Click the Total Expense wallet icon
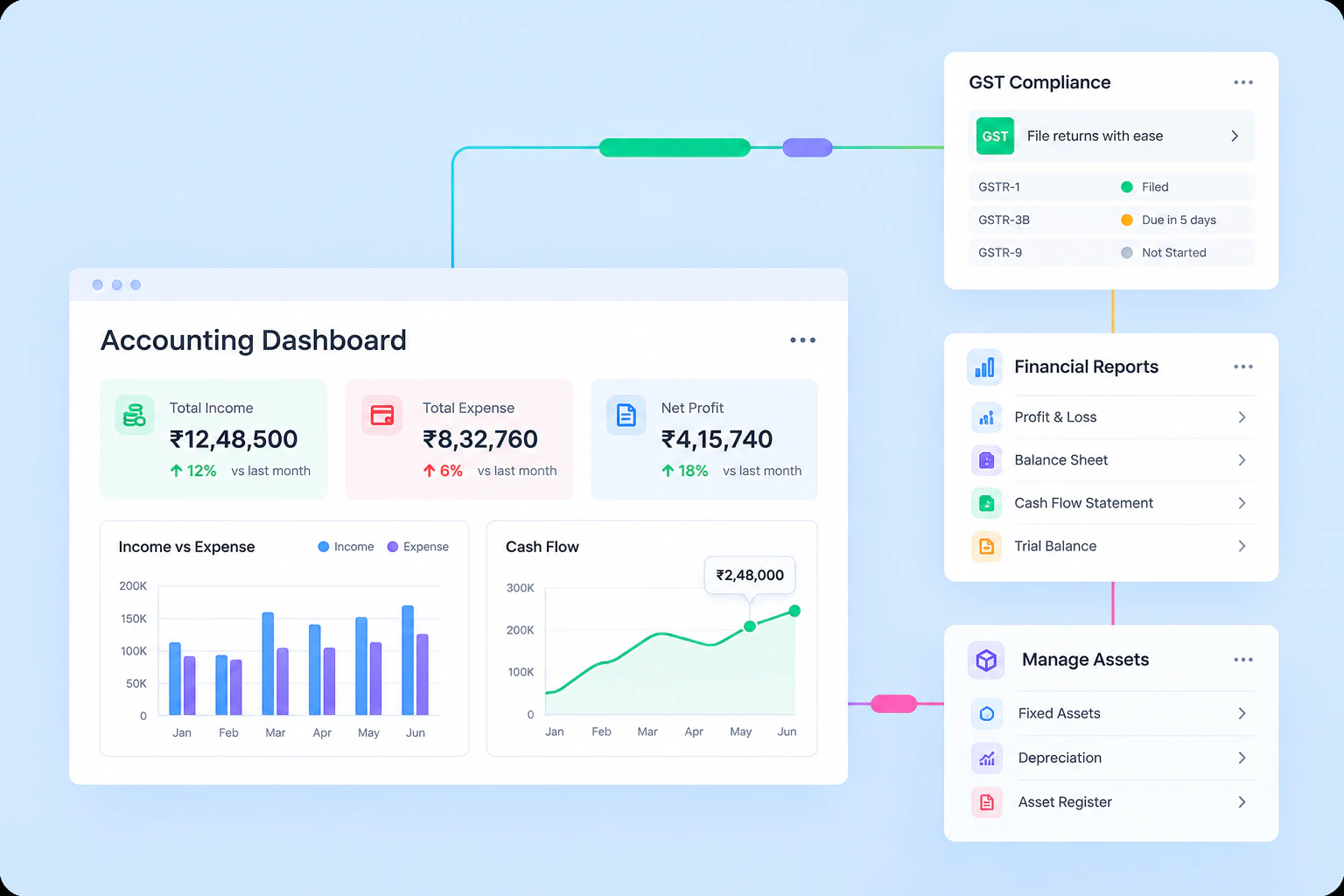Screen dimensions: 1344x896 pos(382,415)
